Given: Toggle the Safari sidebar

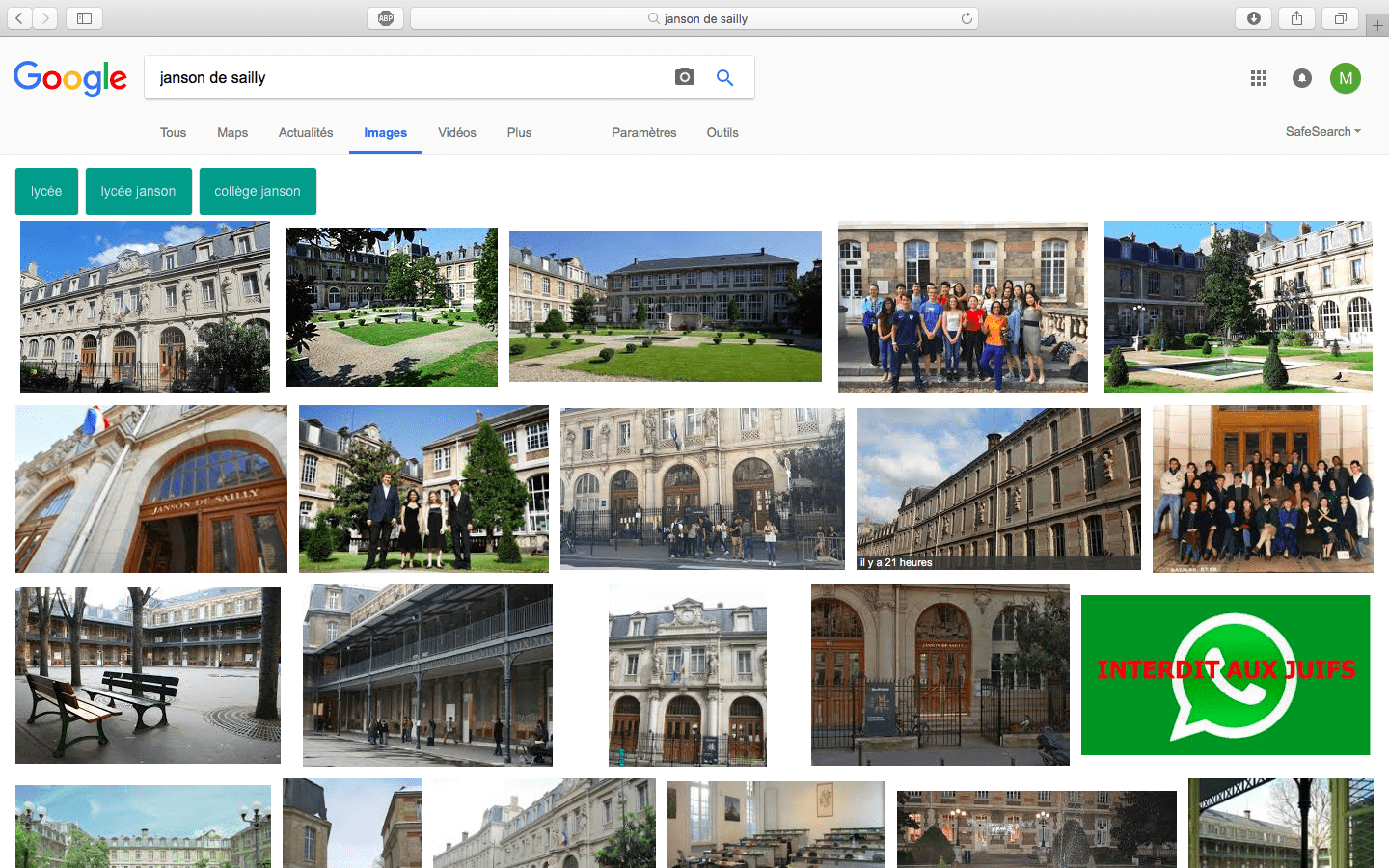Looking at the screenshot, I should click(84, 18).
